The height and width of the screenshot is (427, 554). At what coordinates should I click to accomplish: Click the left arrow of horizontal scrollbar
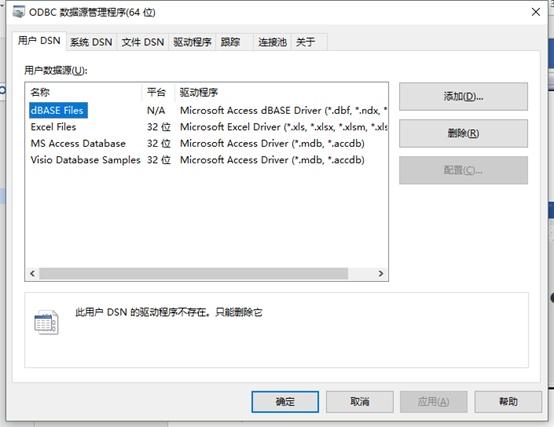(33, 273)
